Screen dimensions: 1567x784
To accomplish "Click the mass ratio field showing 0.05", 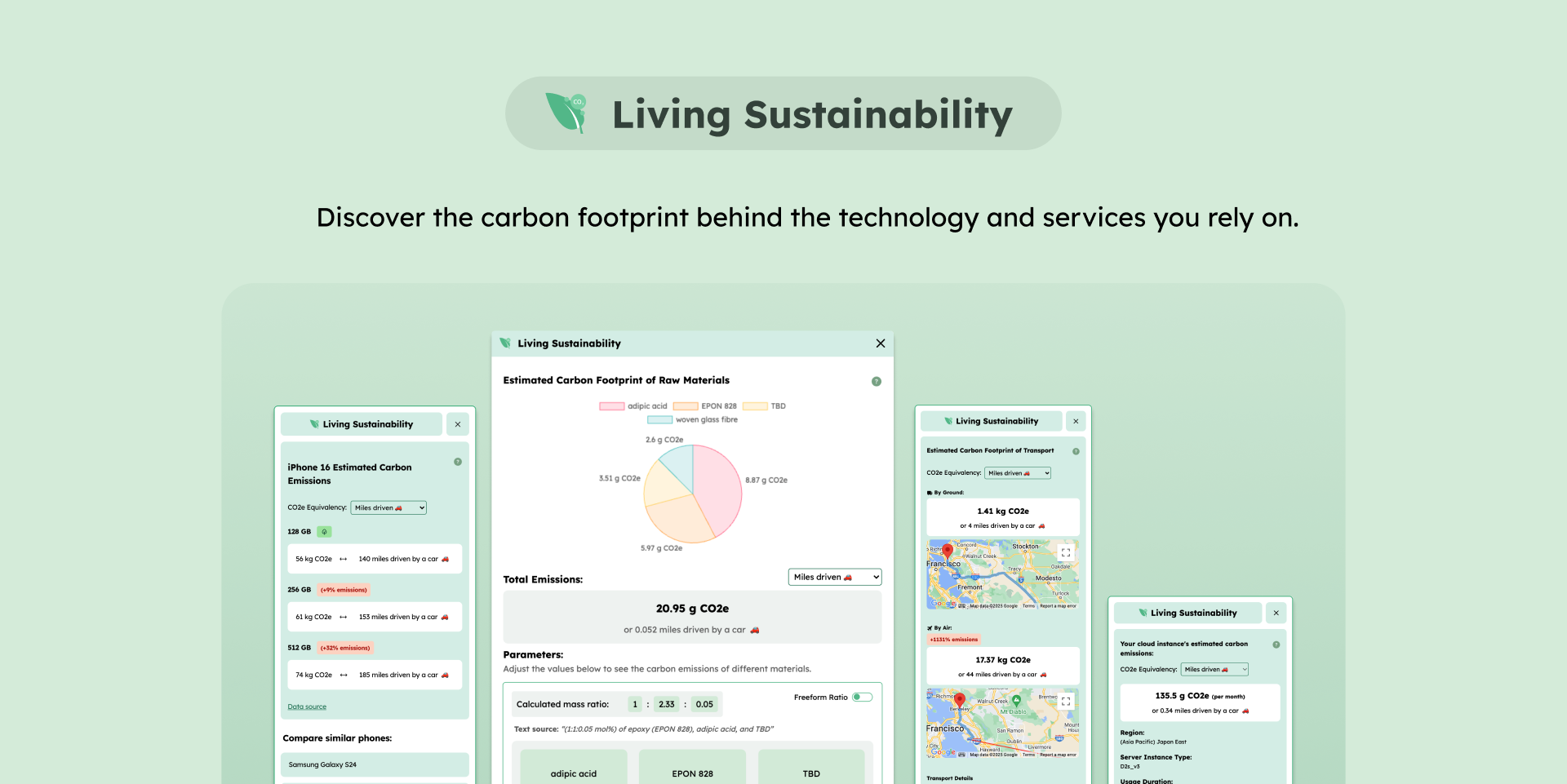I will click(704, 704).
